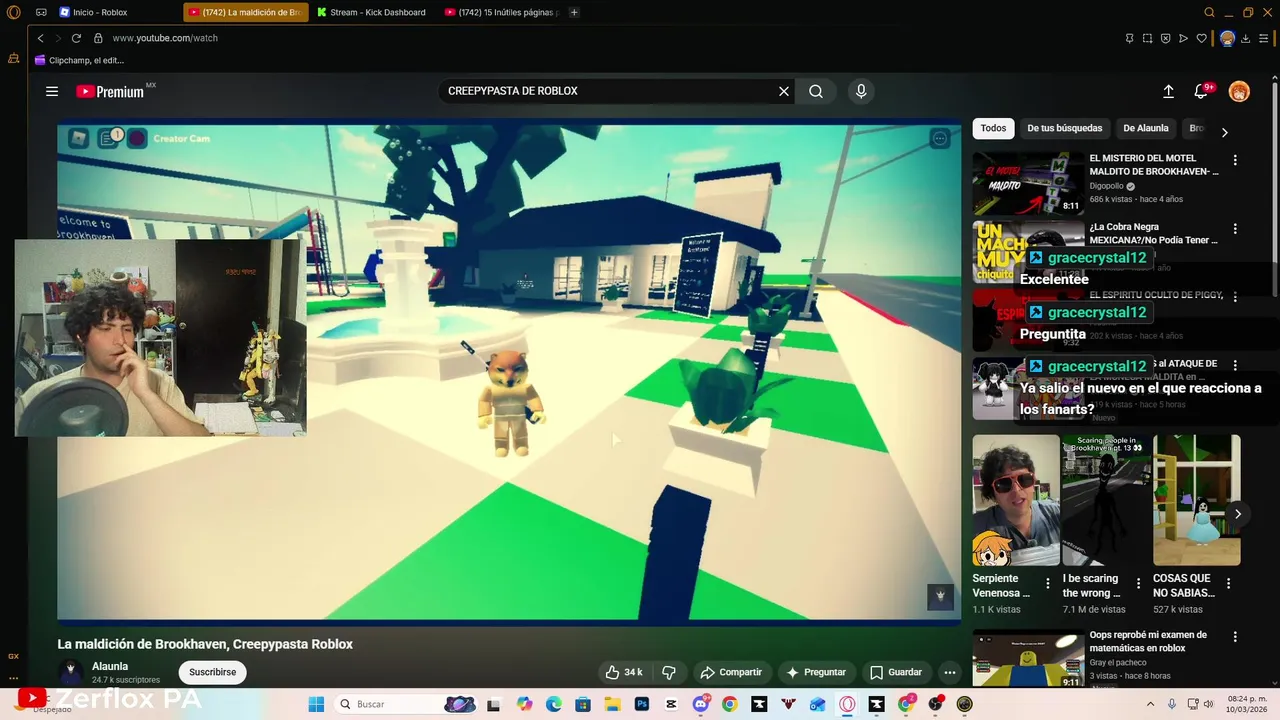Open File Explorer from the taskbar

[612, 704]
